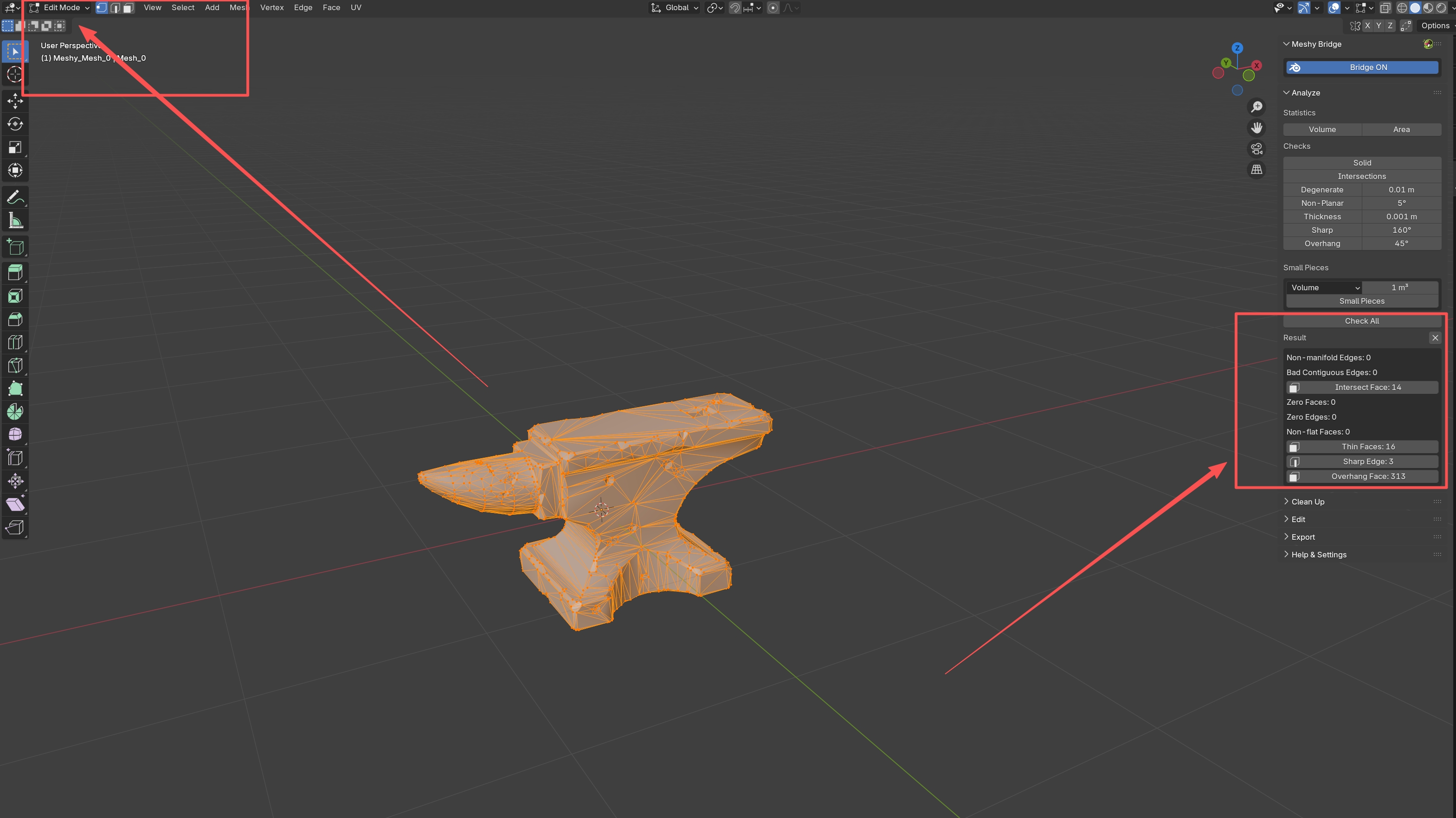Click Overhang Face: 313 result
Screen dimensions: 1456x818
tap(1367, 476)
